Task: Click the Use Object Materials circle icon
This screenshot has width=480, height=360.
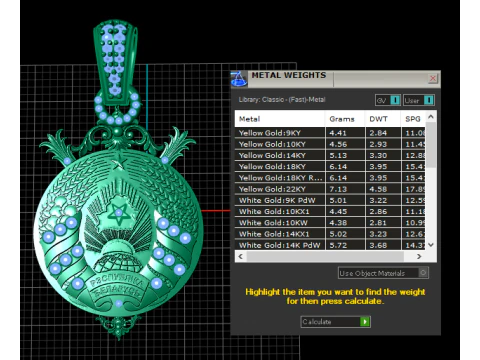Action: (423, 273)
